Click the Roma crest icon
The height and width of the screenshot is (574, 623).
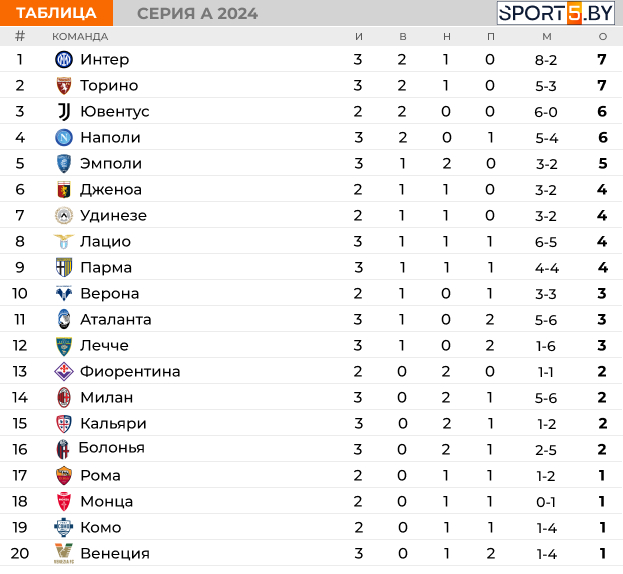coord(64,475)
